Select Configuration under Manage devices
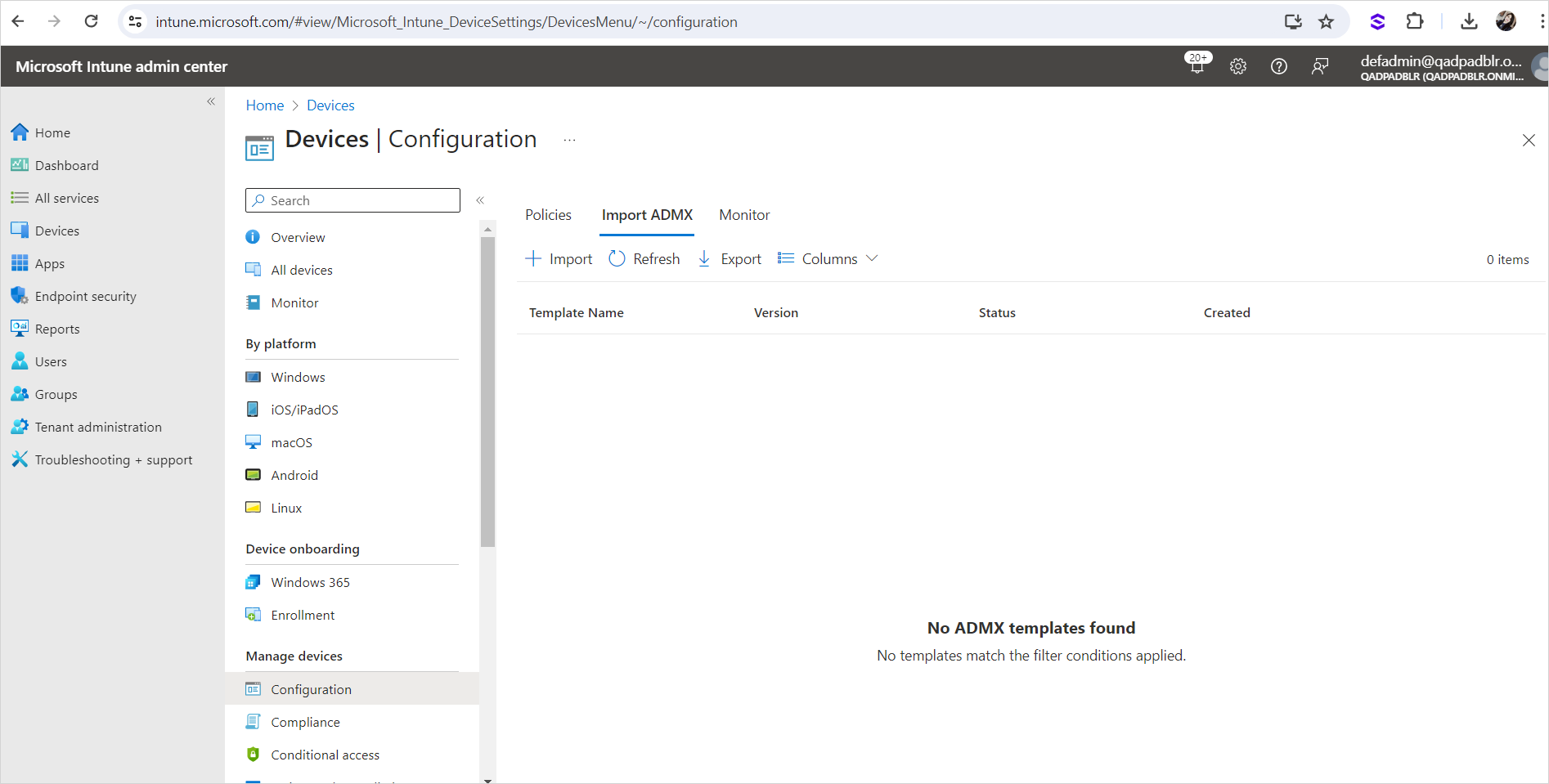Image resolution: width=1549 pixels, height=784 pixels. tap(352, 689)
